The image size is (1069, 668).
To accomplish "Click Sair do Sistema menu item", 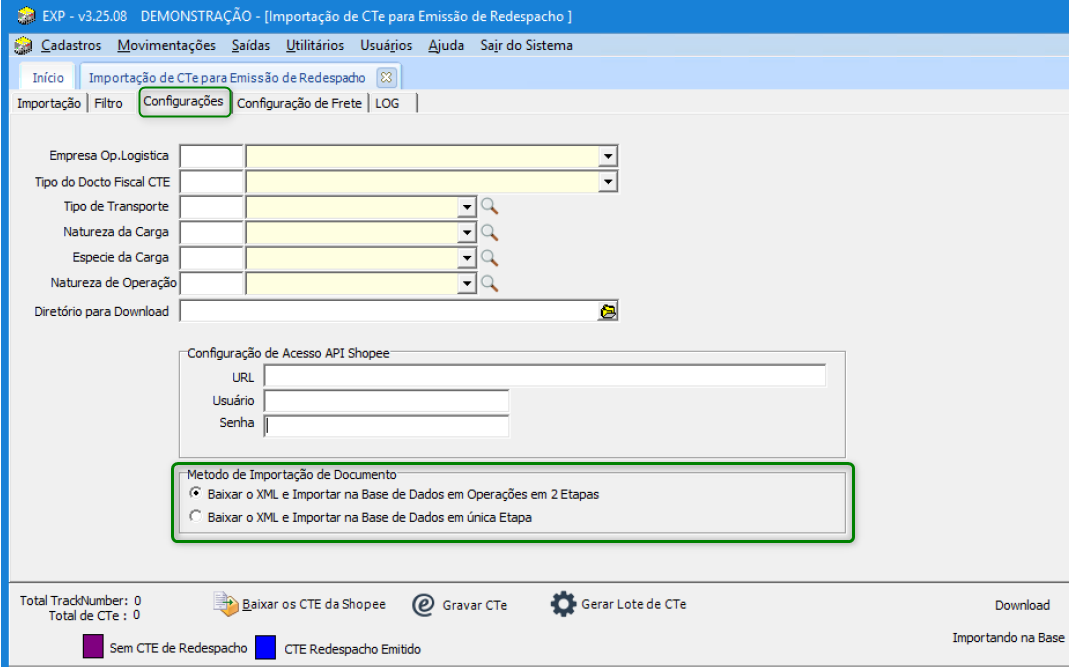I will pyautogui.click(x=526, y=46).
